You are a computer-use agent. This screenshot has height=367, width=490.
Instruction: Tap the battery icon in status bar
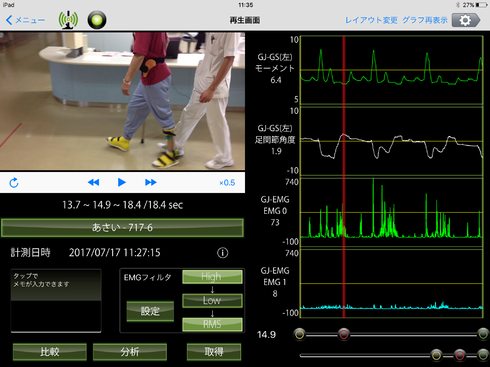pyautogui.click(x=482, y=5)
